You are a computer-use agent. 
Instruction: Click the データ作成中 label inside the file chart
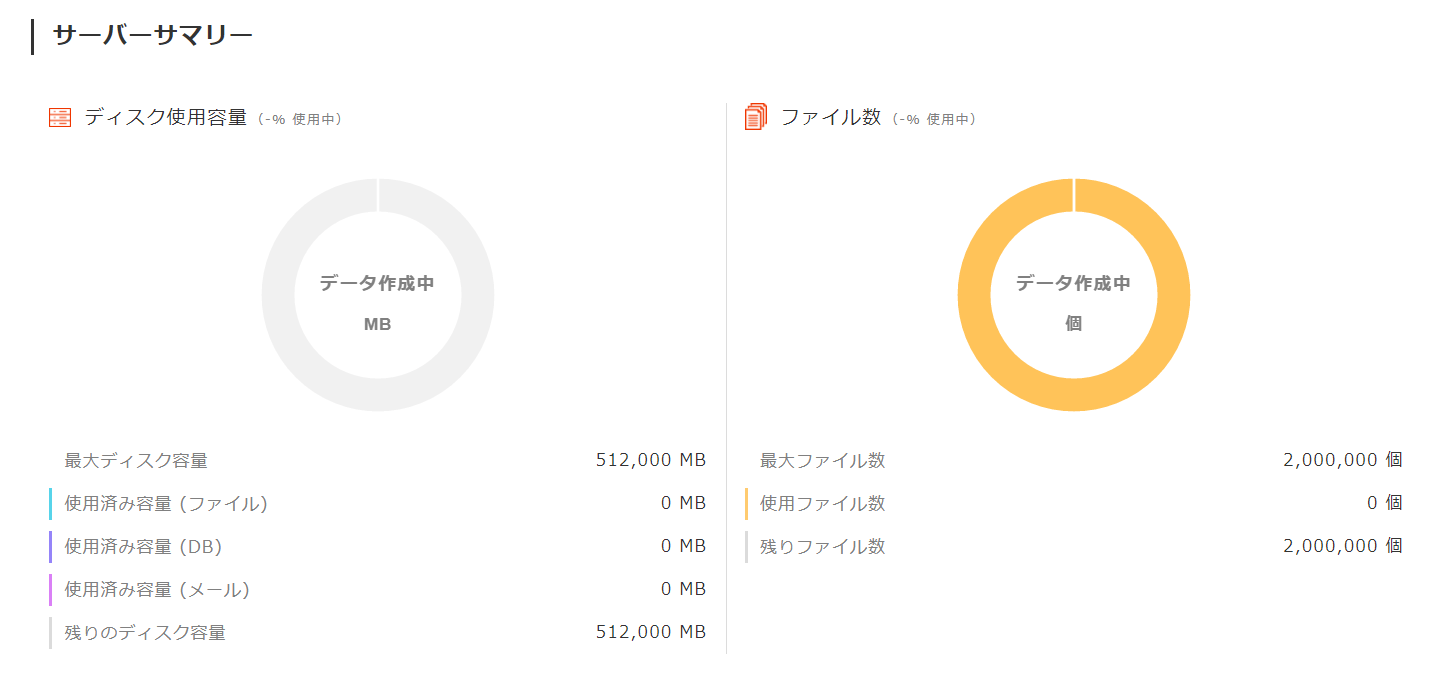click(1074, 283)
